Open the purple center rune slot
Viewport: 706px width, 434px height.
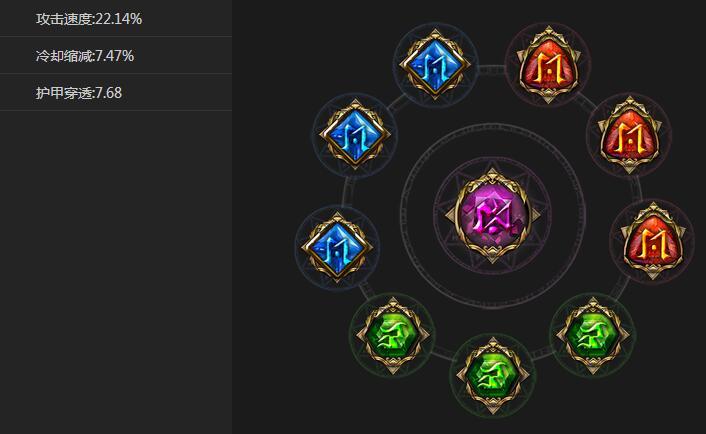[492, 215]
